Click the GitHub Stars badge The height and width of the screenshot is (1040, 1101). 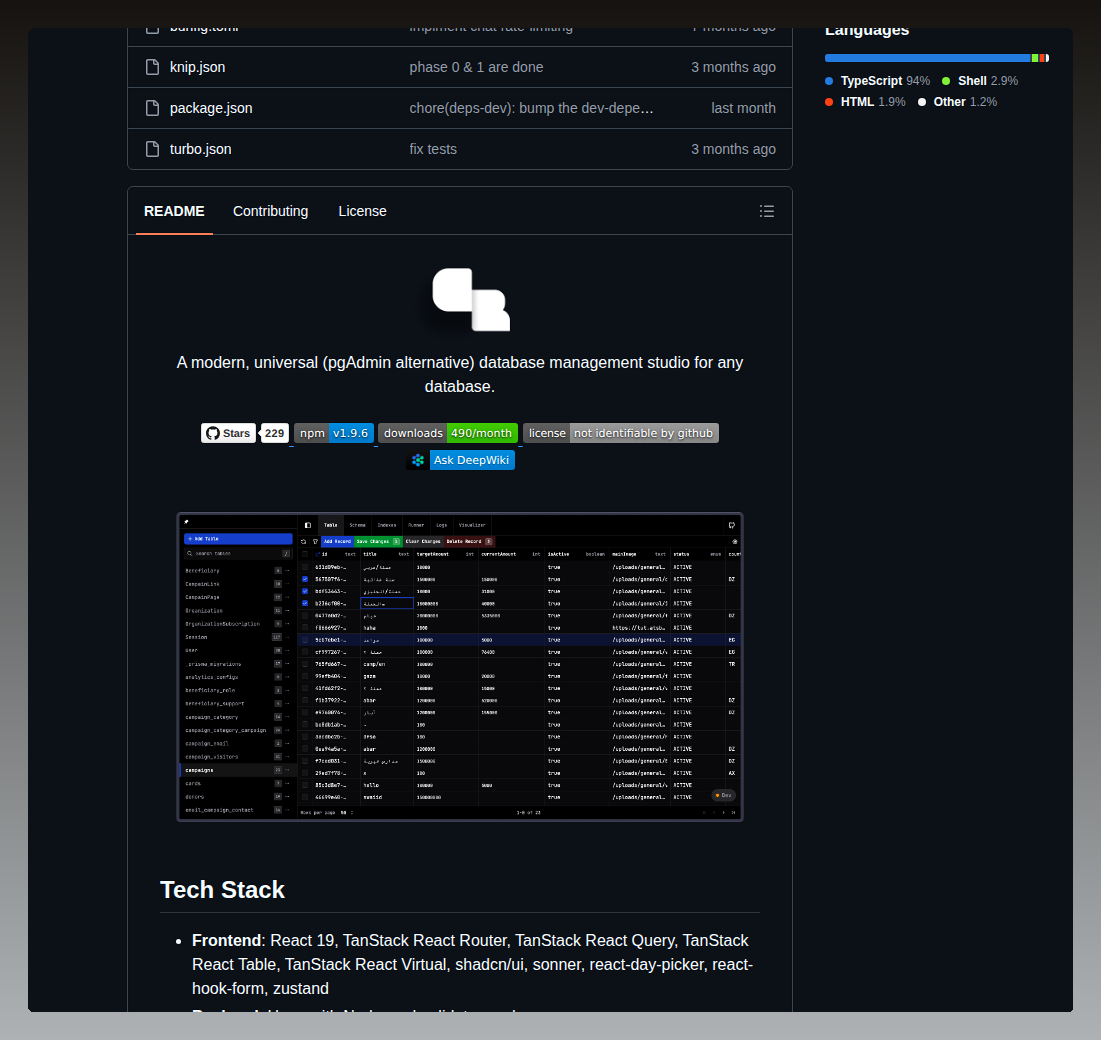tap(228, 433)
